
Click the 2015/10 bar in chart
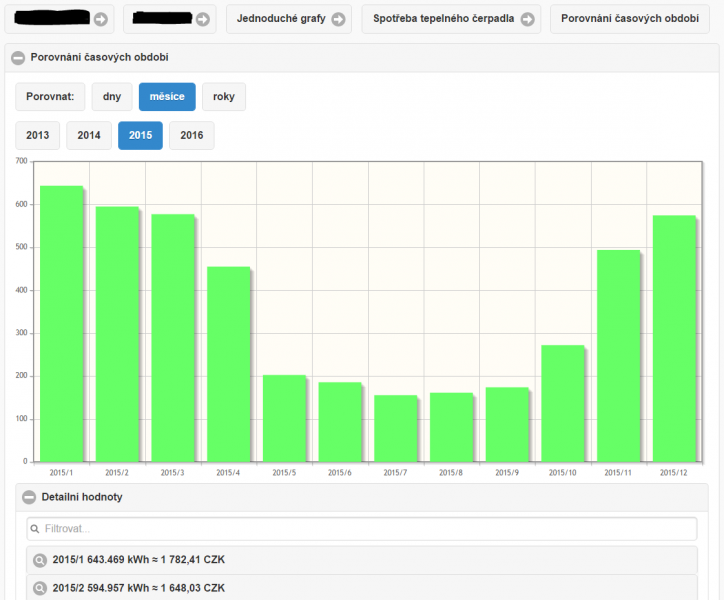pos(563,404)
